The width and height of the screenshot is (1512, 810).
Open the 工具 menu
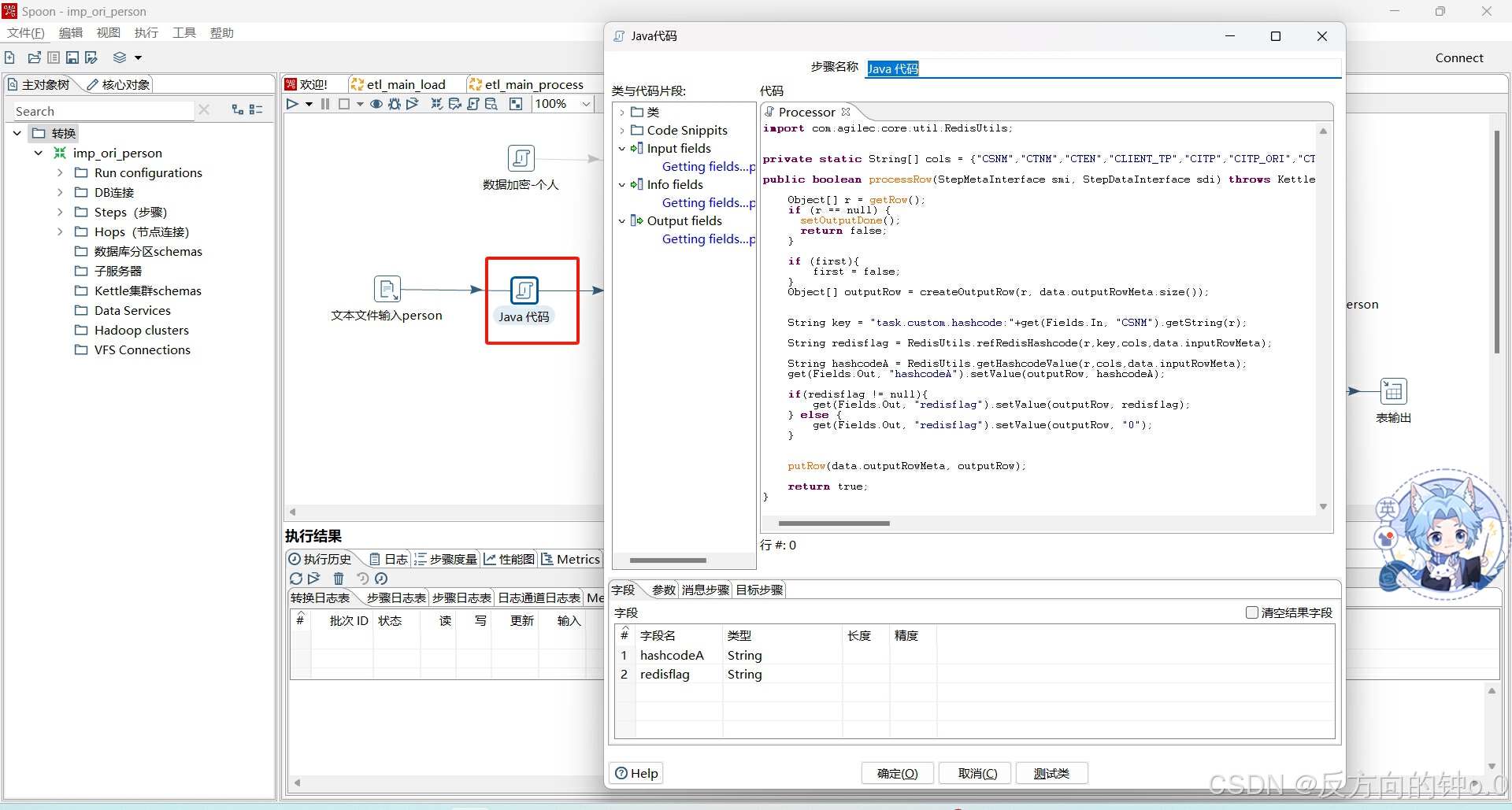pos(184,33)
